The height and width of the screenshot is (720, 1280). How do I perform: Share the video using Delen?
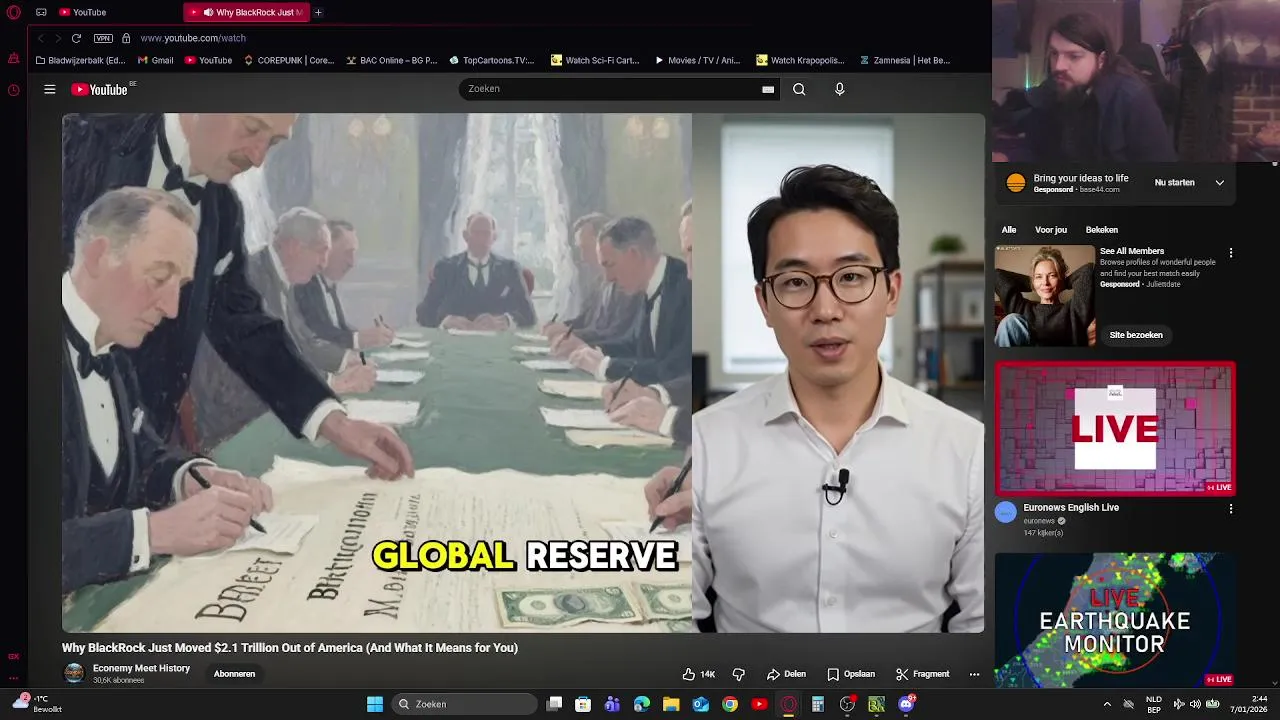coord(786,674)
